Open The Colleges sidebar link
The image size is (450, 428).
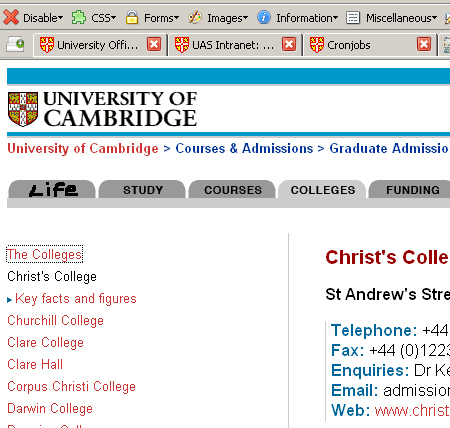coord(44,254)
